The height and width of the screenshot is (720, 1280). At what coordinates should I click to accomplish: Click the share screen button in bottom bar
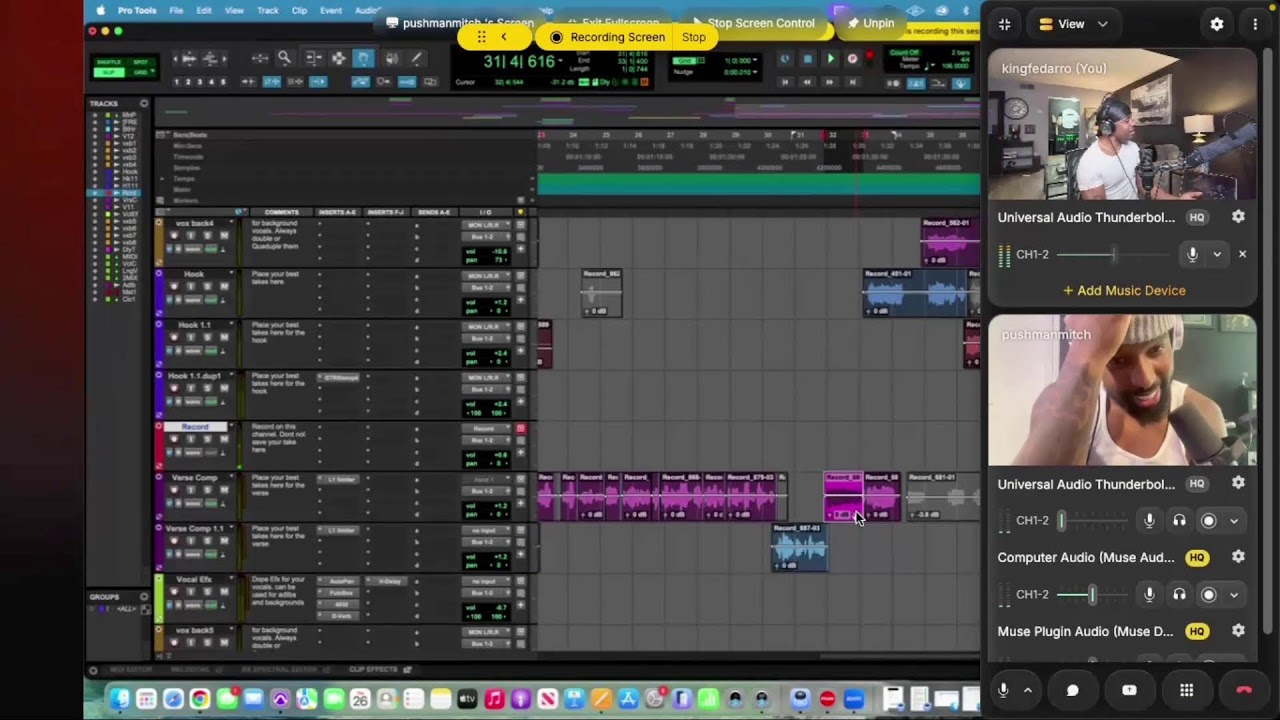pyautogui.click(x=1129, y=690)
